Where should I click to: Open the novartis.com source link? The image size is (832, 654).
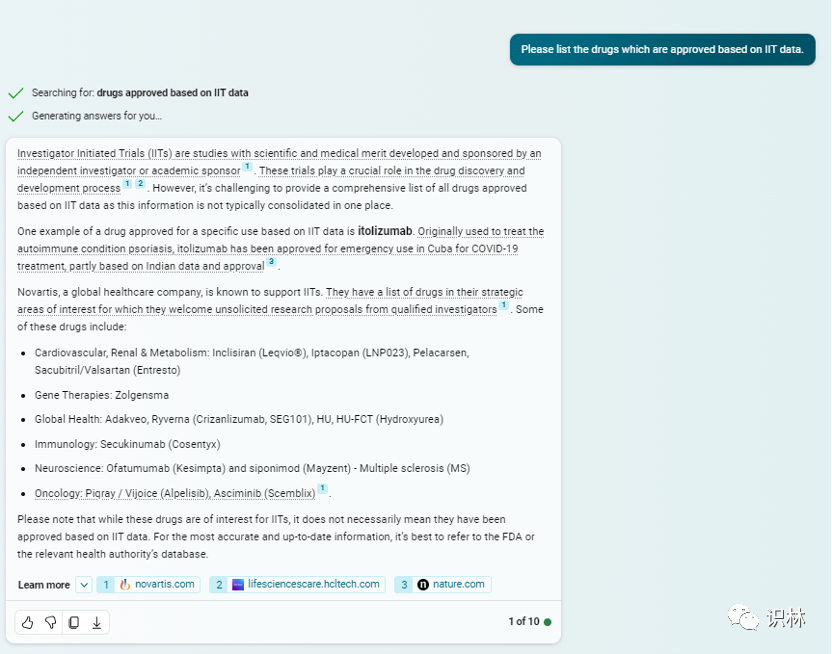(x=149, y=585)
